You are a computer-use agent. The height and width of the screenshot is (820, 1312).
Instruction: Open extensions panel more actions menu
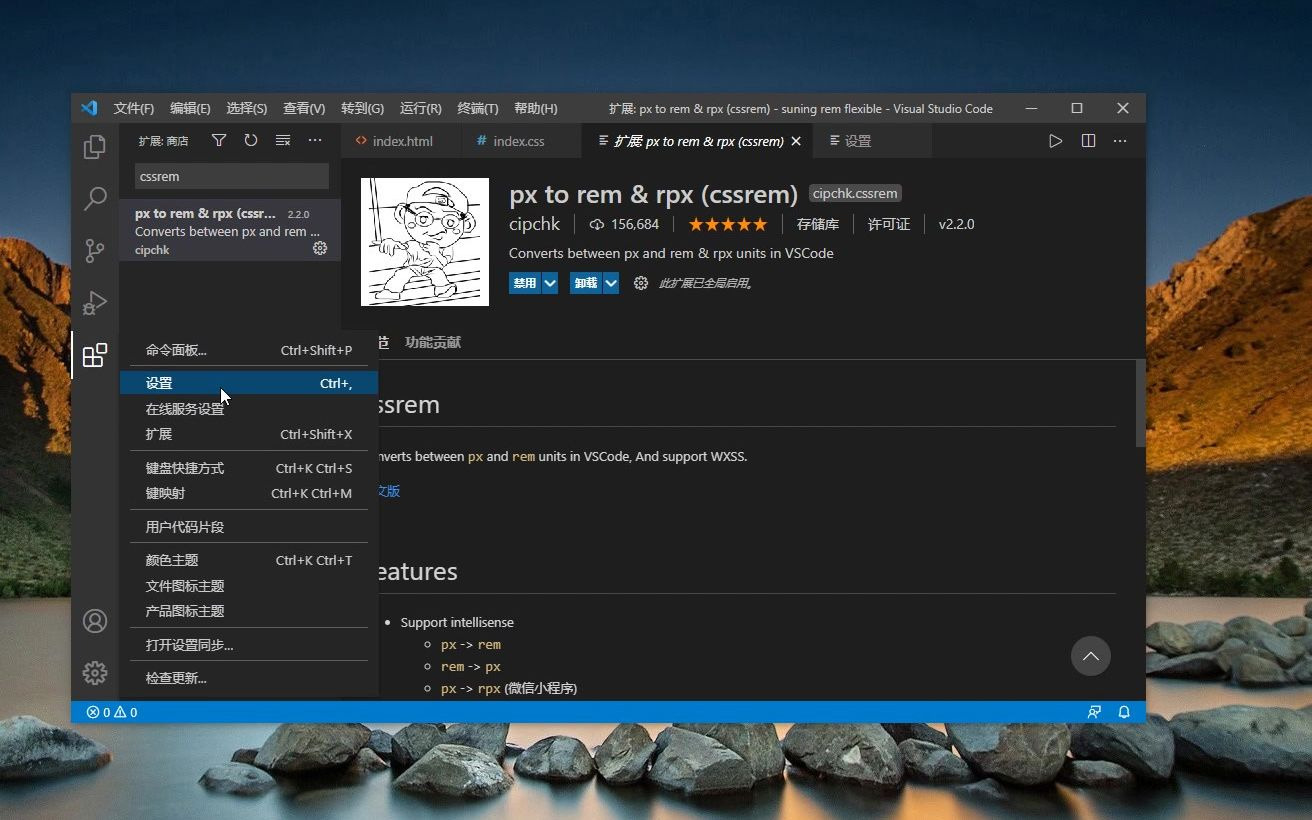tap(315, 141)
